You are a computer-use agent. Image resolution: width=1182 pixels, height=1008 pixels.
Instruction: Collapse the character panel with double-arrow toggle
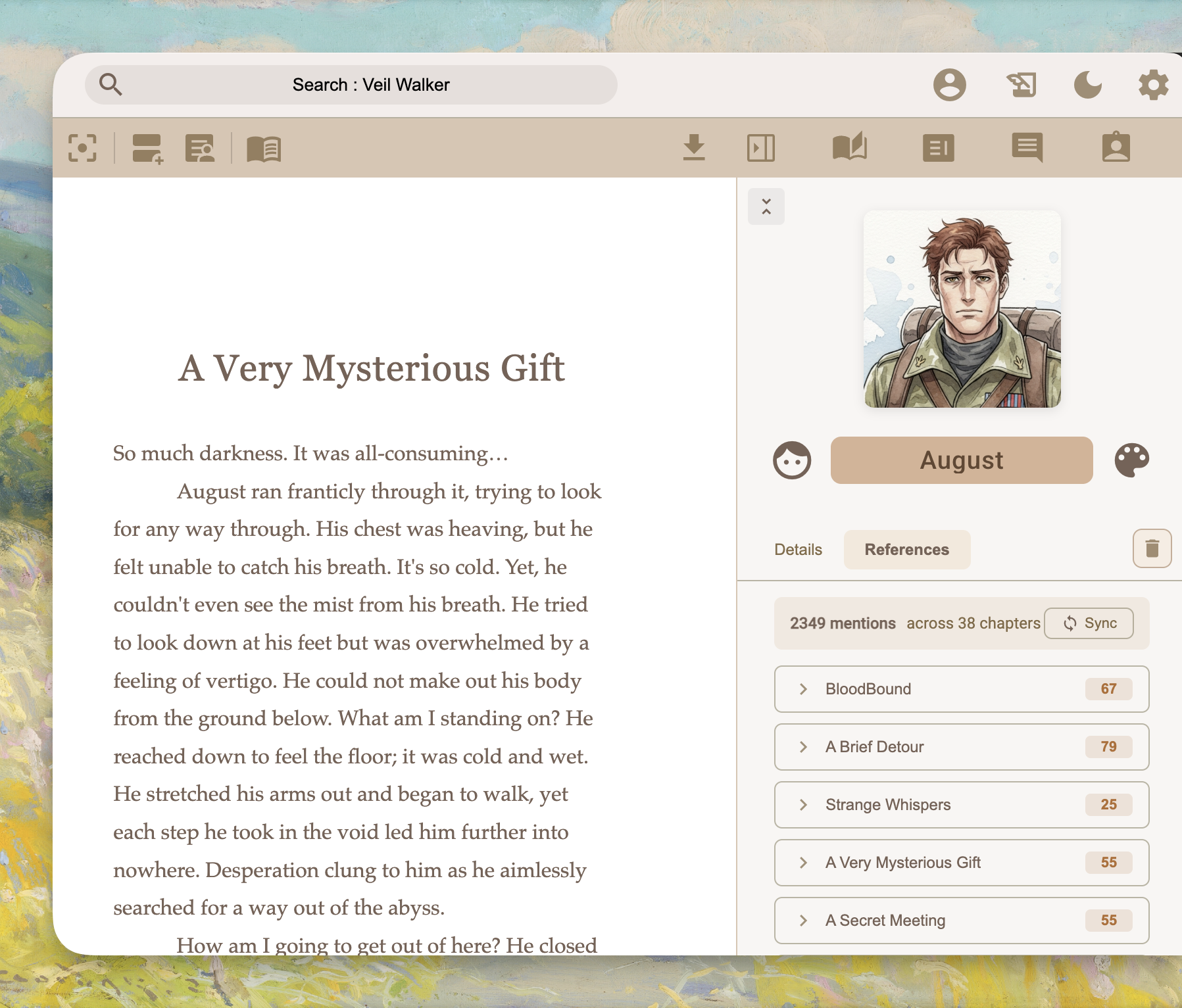click(x=766, y=206)
